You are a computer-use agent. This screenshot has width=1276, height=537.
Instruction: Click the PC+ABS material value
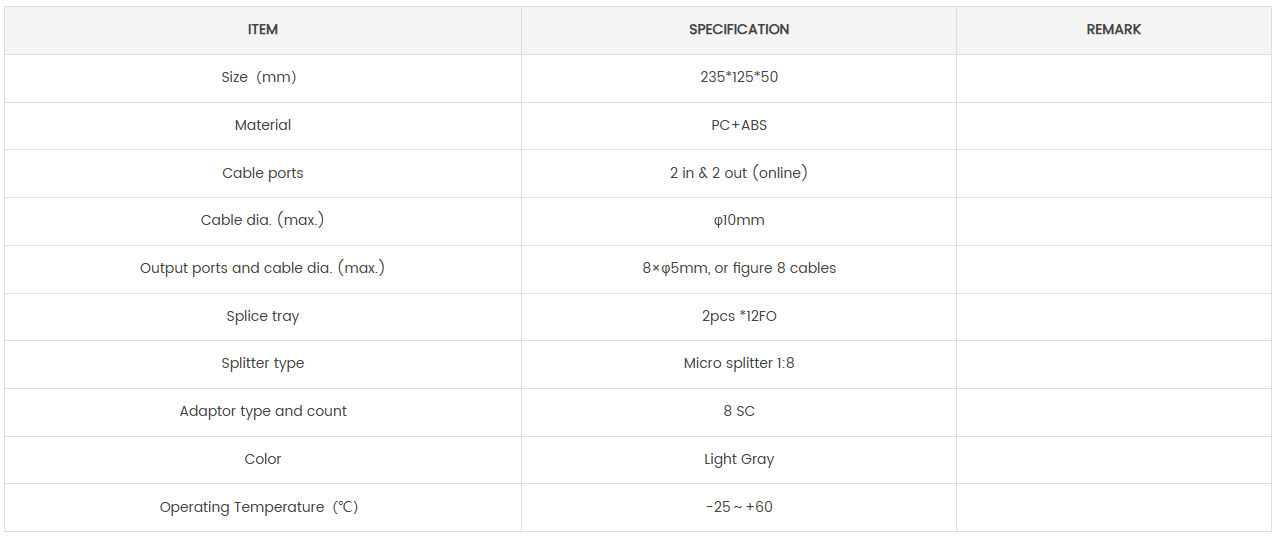pyautogui.click(x=739, y=125)
